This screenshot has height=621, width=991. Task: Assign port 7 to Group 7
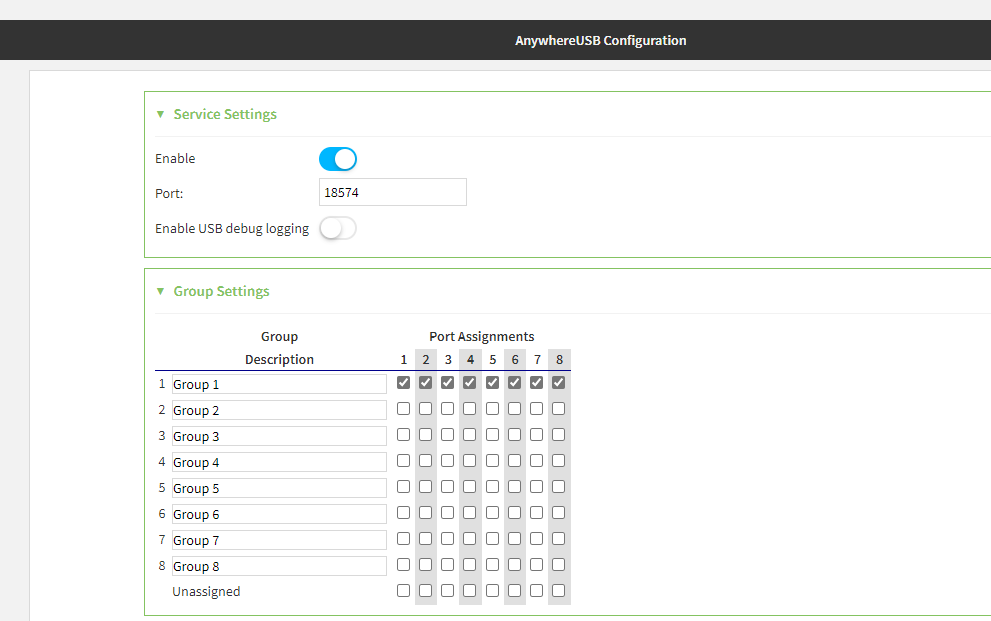pos(537,538)
